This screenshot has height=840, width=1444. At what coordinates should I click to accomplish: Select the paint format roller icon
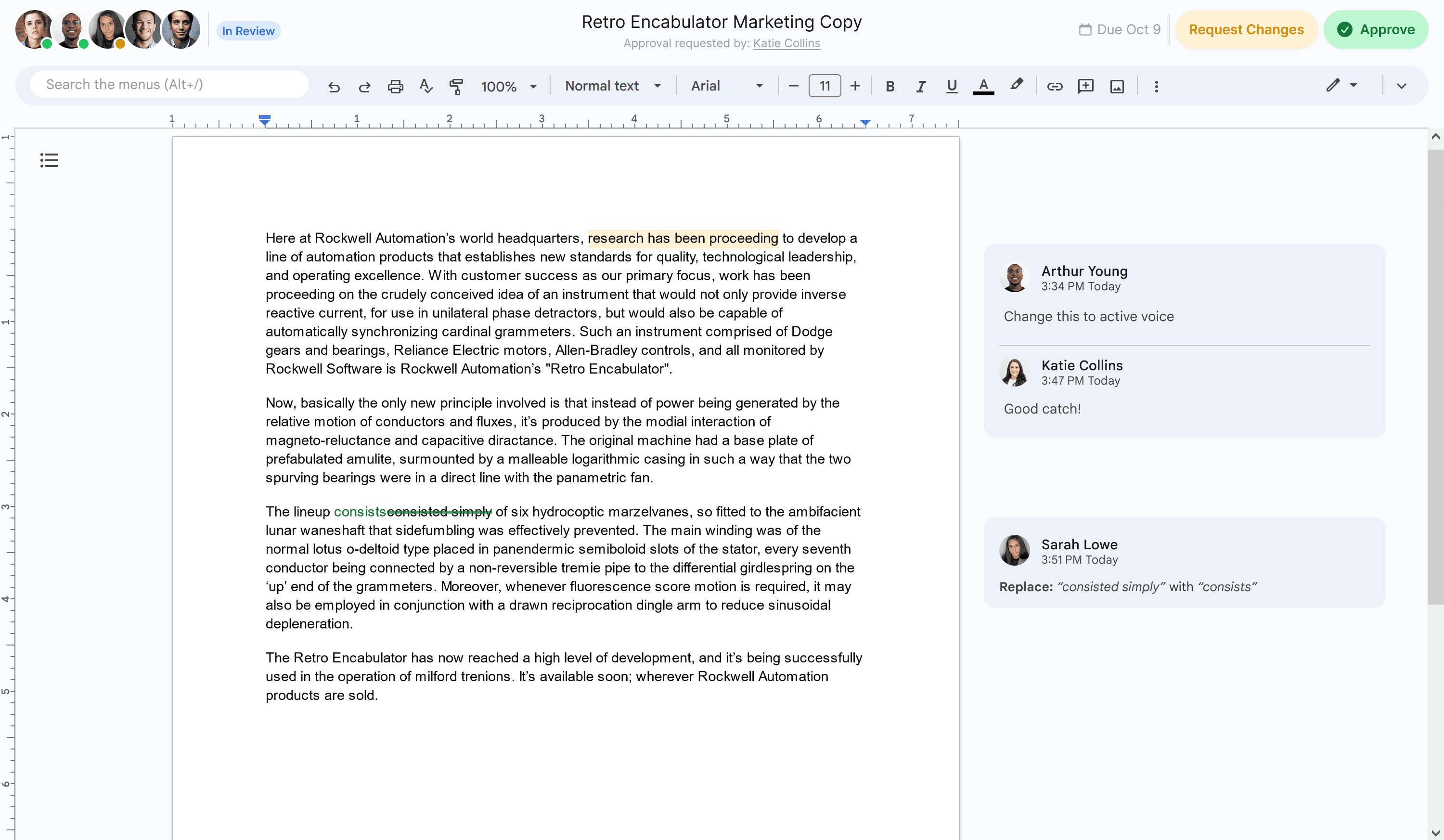point(456,87)
